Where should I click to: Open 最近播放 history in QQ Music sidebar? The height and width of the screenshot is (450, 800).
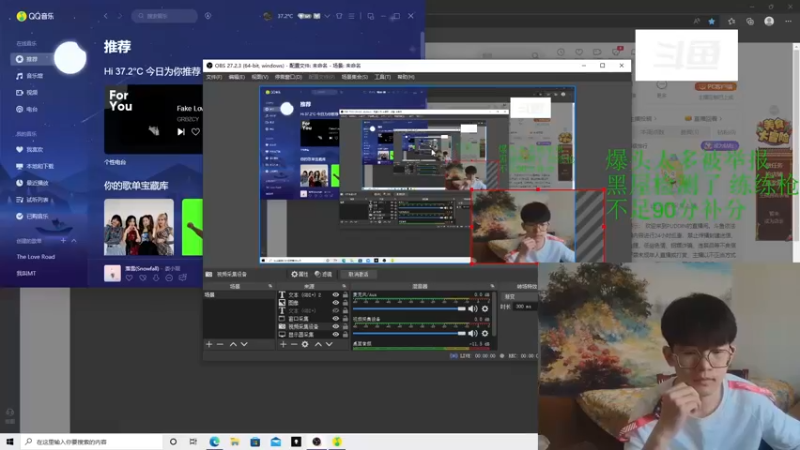click(32, 183)
